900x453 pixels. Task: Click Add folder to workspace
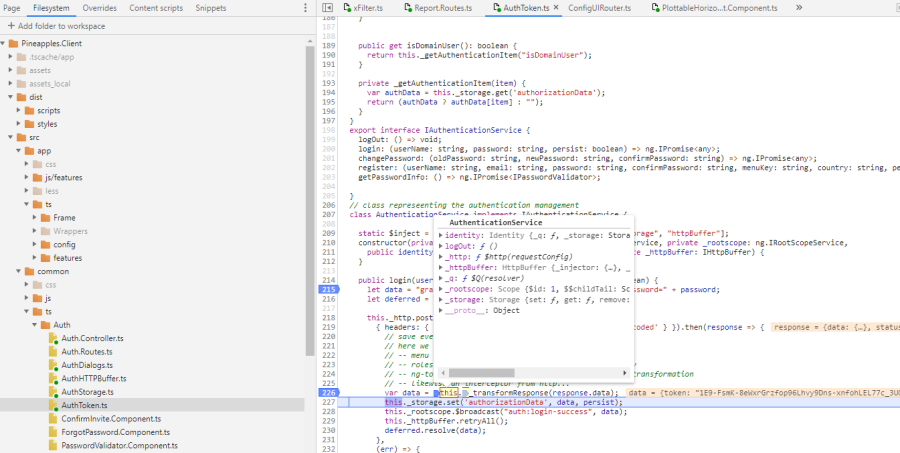click(62, 26)
